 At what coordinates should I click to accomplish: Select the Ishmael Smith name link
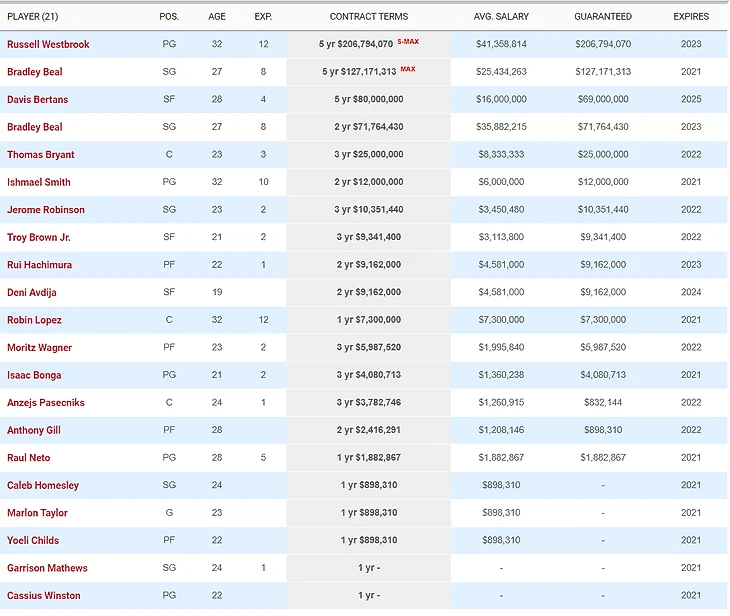pos(39,182)
